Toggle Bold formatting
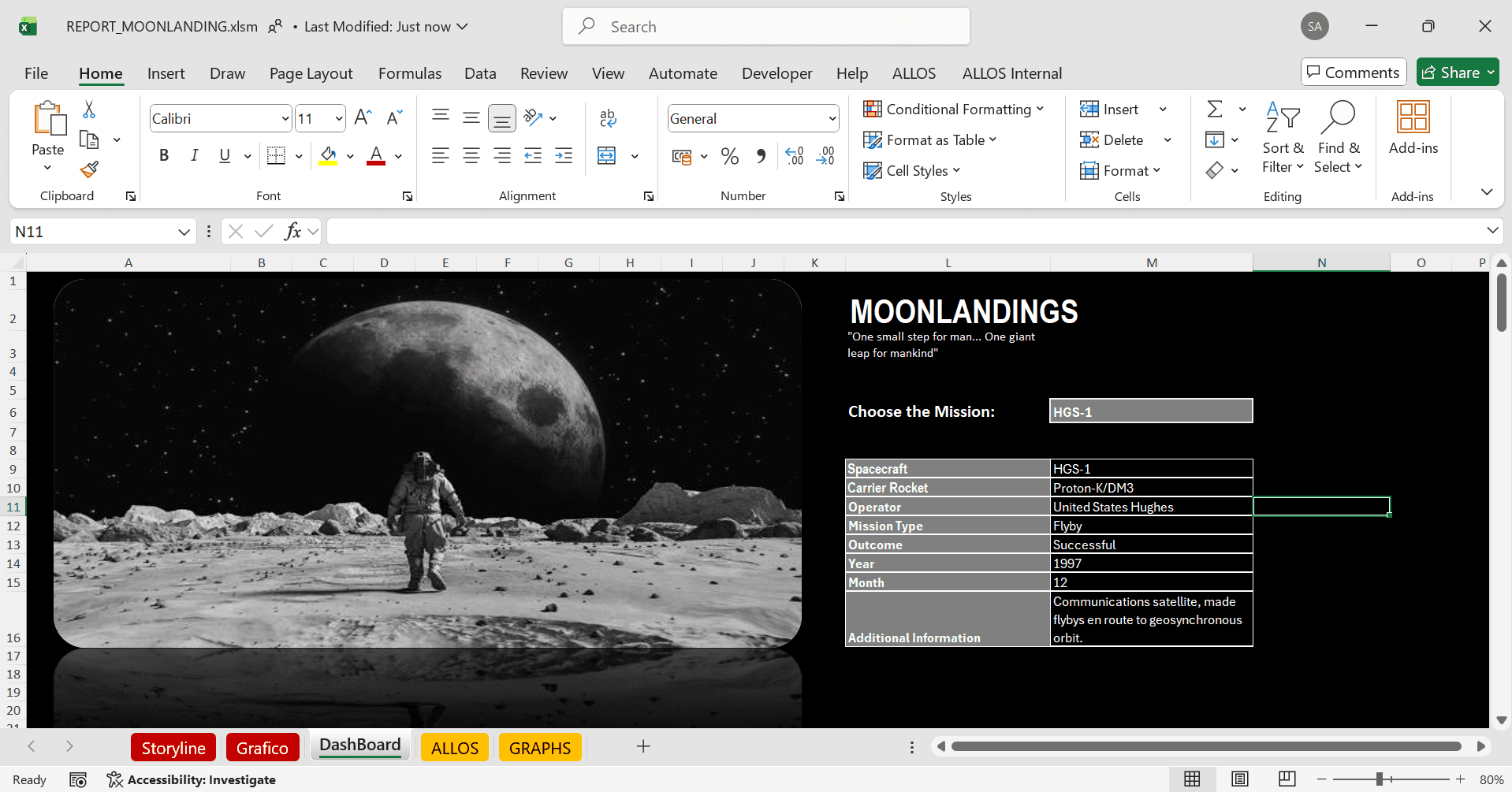This screenshot has height=792, width=1512. [164, 155]
